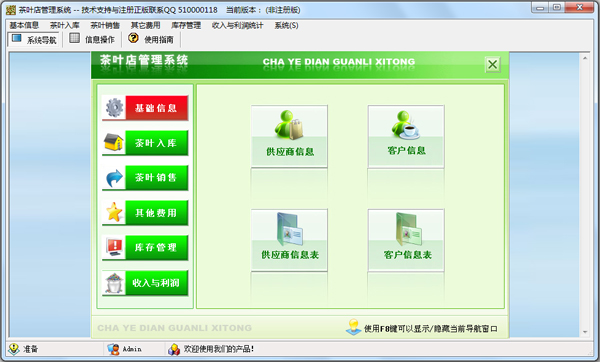600x362 pixels.
Task: Open the 客户信息表 tile
Action: 406,240
